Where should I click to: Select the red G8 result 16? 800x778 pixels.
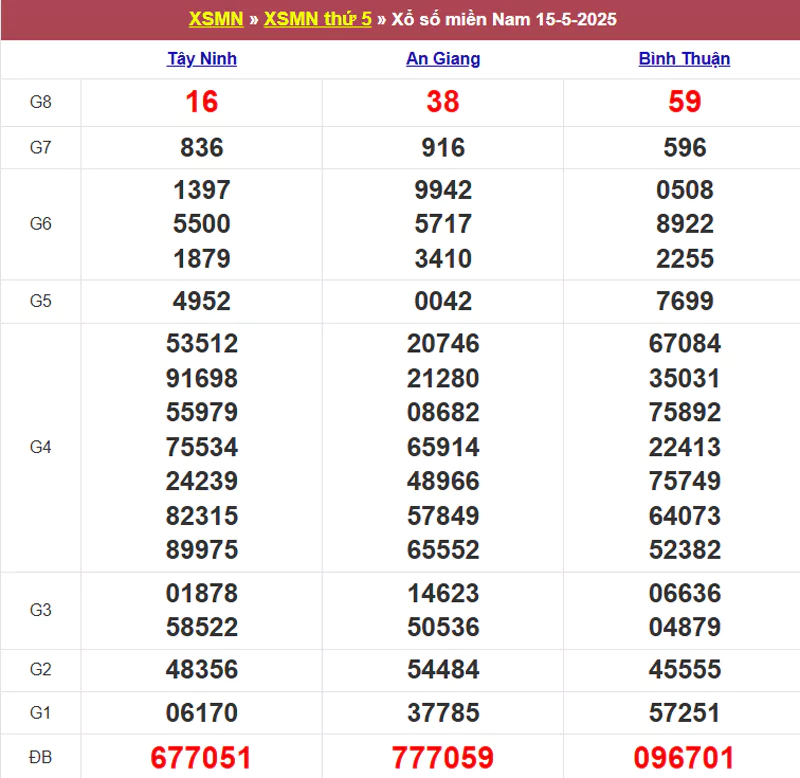202,102
